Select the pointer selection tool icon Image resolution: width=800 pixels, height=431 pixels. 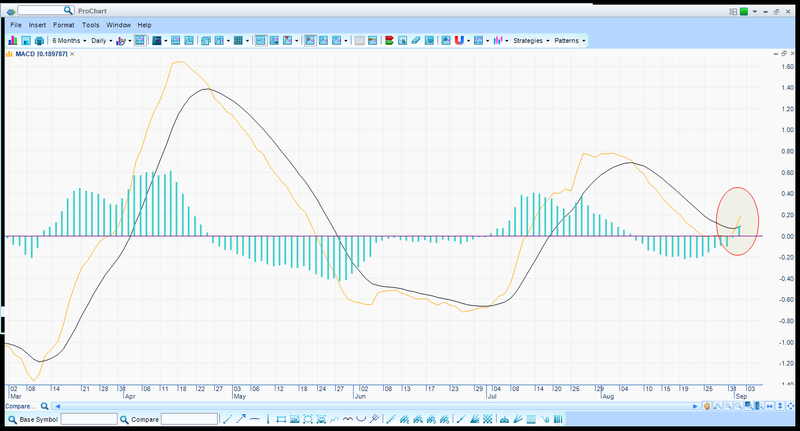(403, 40)
